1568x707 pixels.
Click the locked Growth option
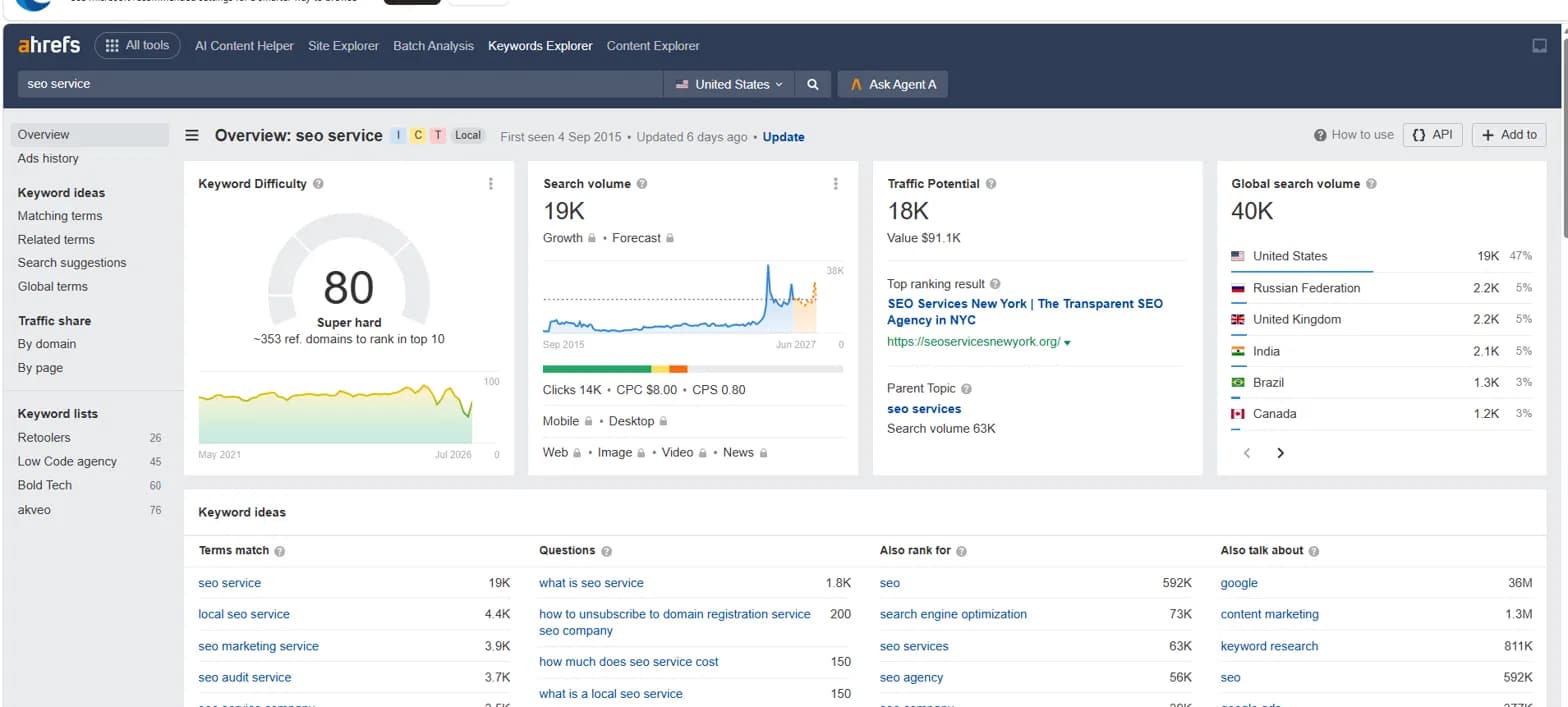(570, 238)
